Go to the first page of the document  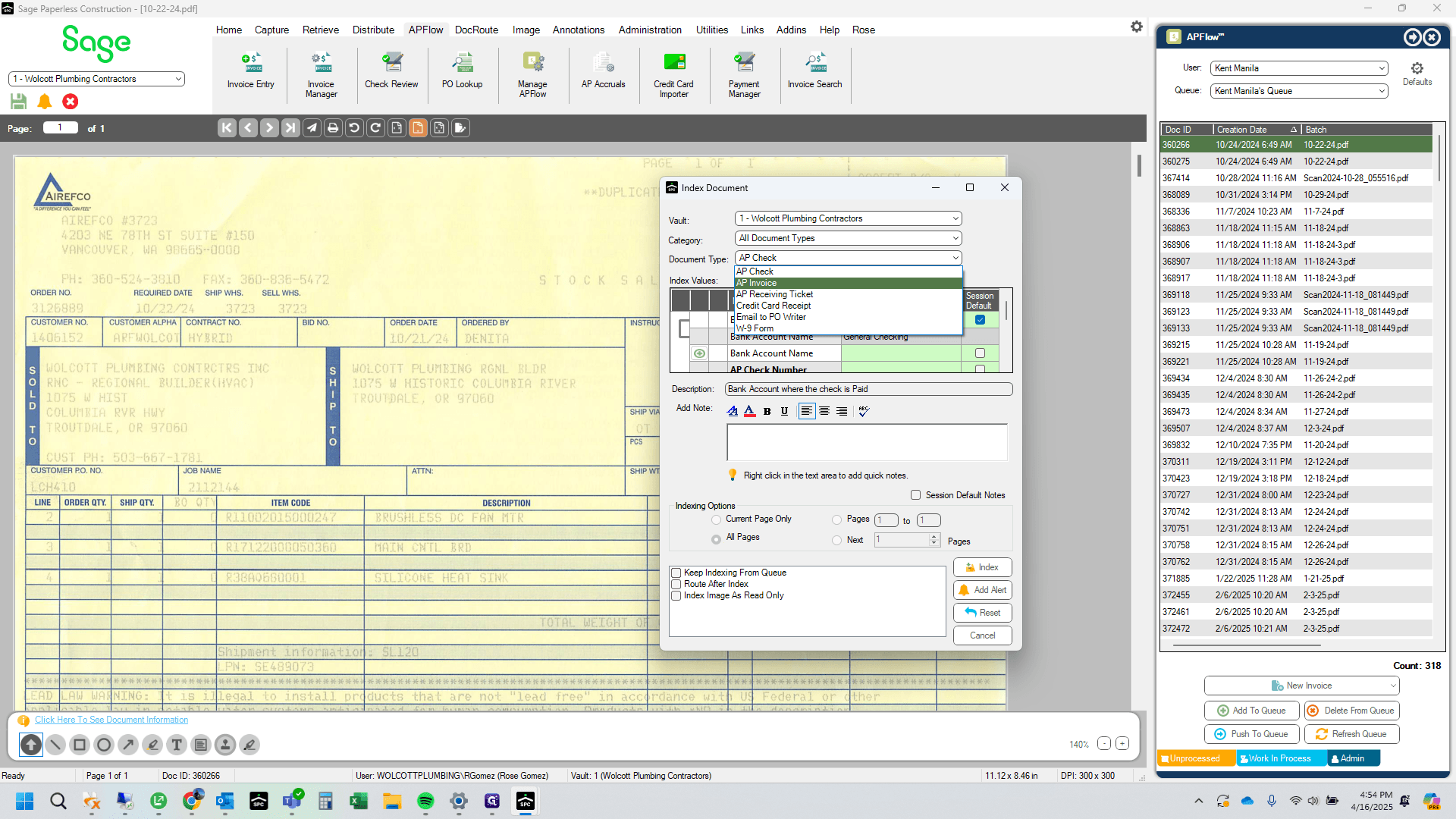227,128
